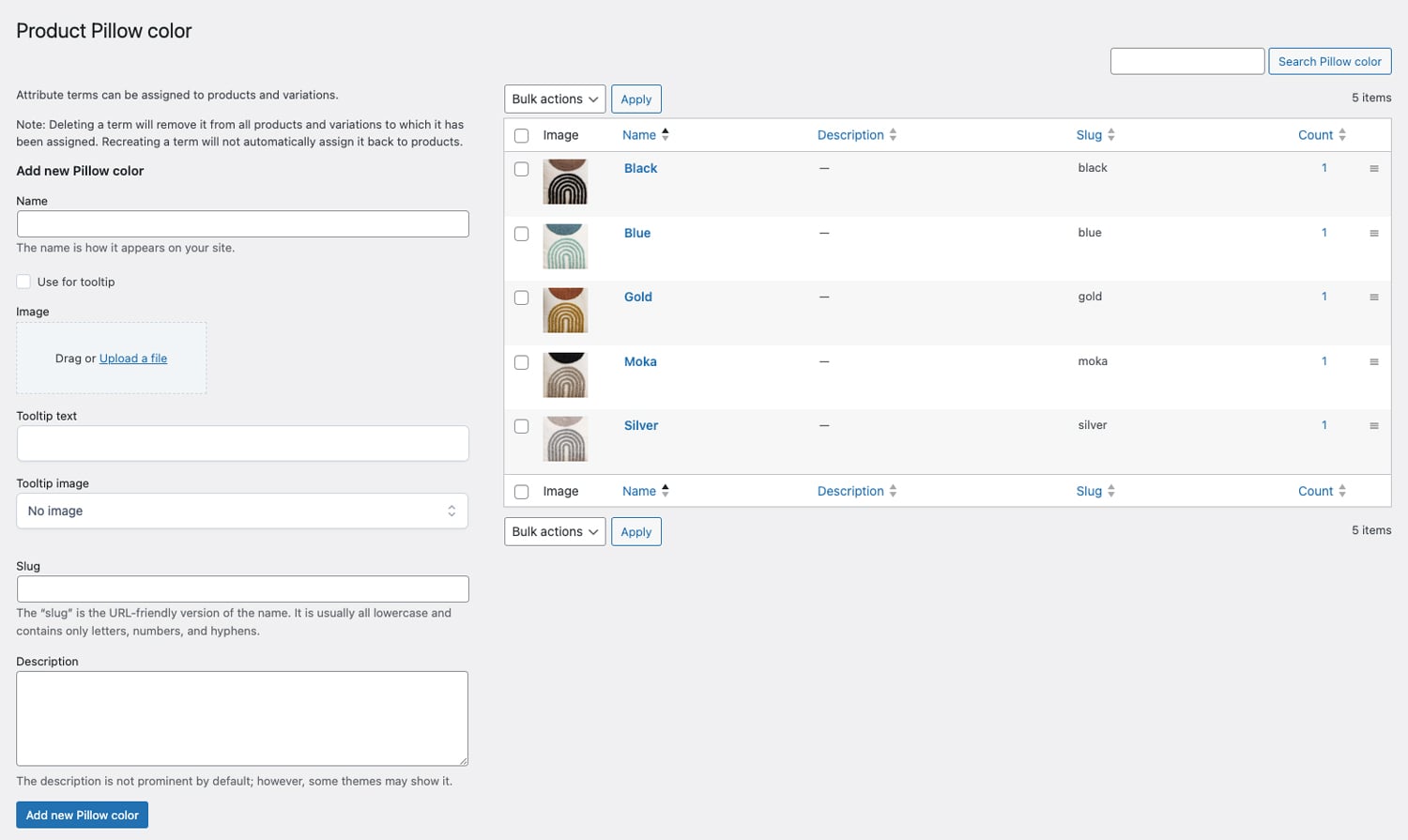Click the drag handle icon on Black row

1373,169
